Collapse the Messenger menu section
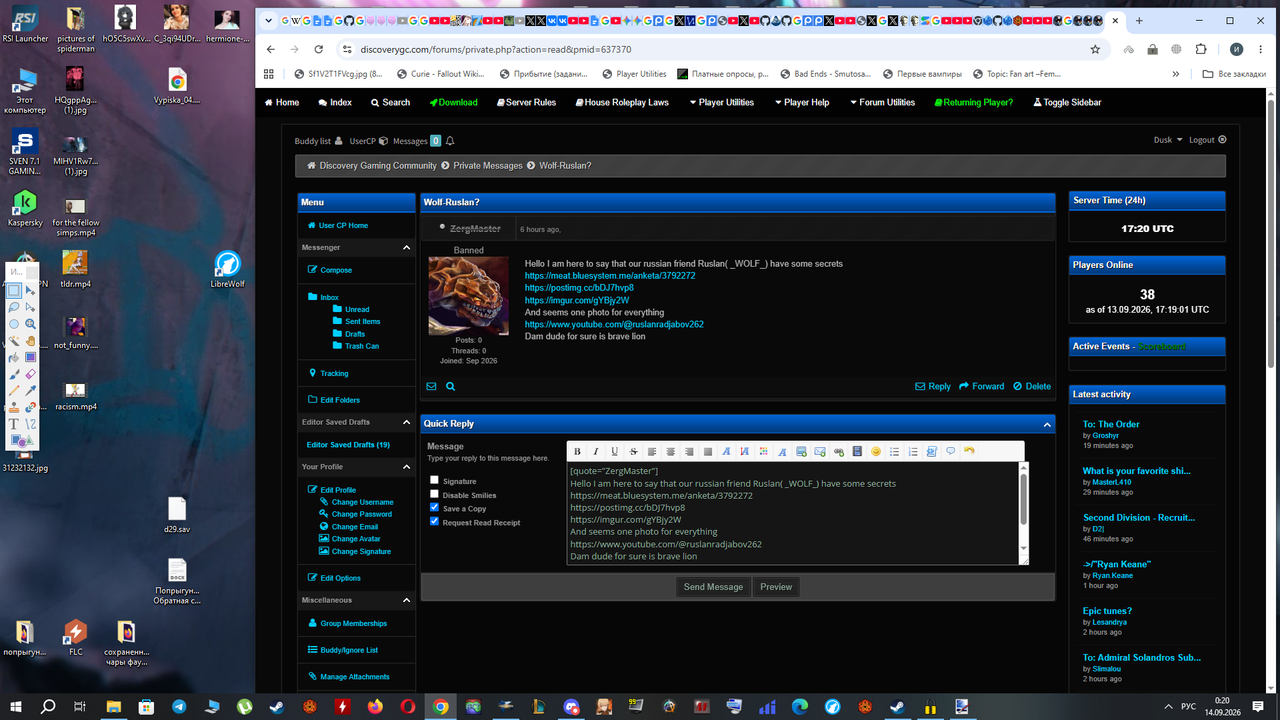 407,247
